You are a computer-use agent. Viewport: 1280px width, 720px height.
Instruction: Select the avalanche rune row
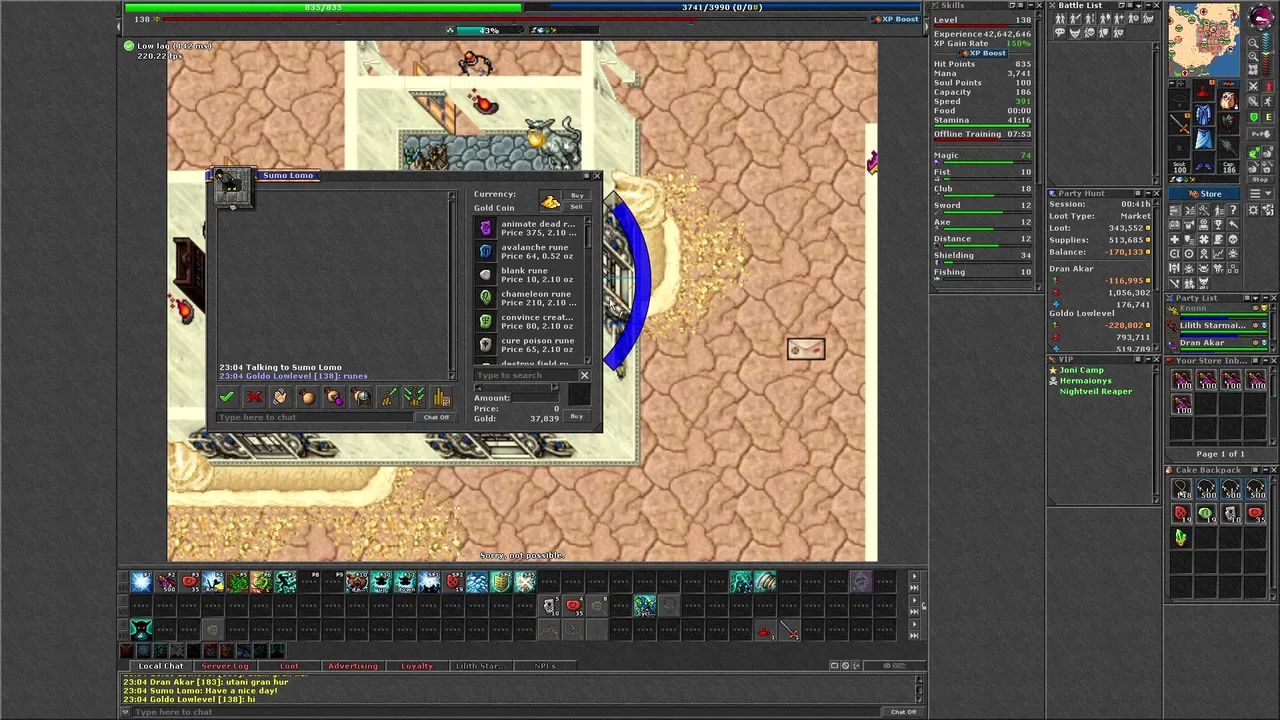[x=530, y=251]
